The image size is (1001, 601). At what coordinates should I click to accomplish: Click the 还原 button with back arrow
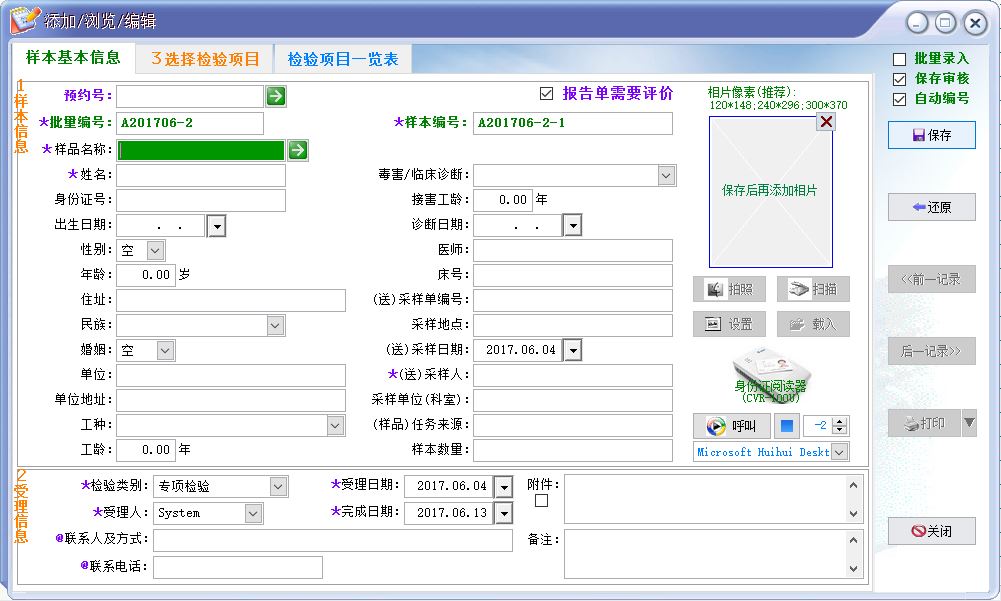[931, 207]
